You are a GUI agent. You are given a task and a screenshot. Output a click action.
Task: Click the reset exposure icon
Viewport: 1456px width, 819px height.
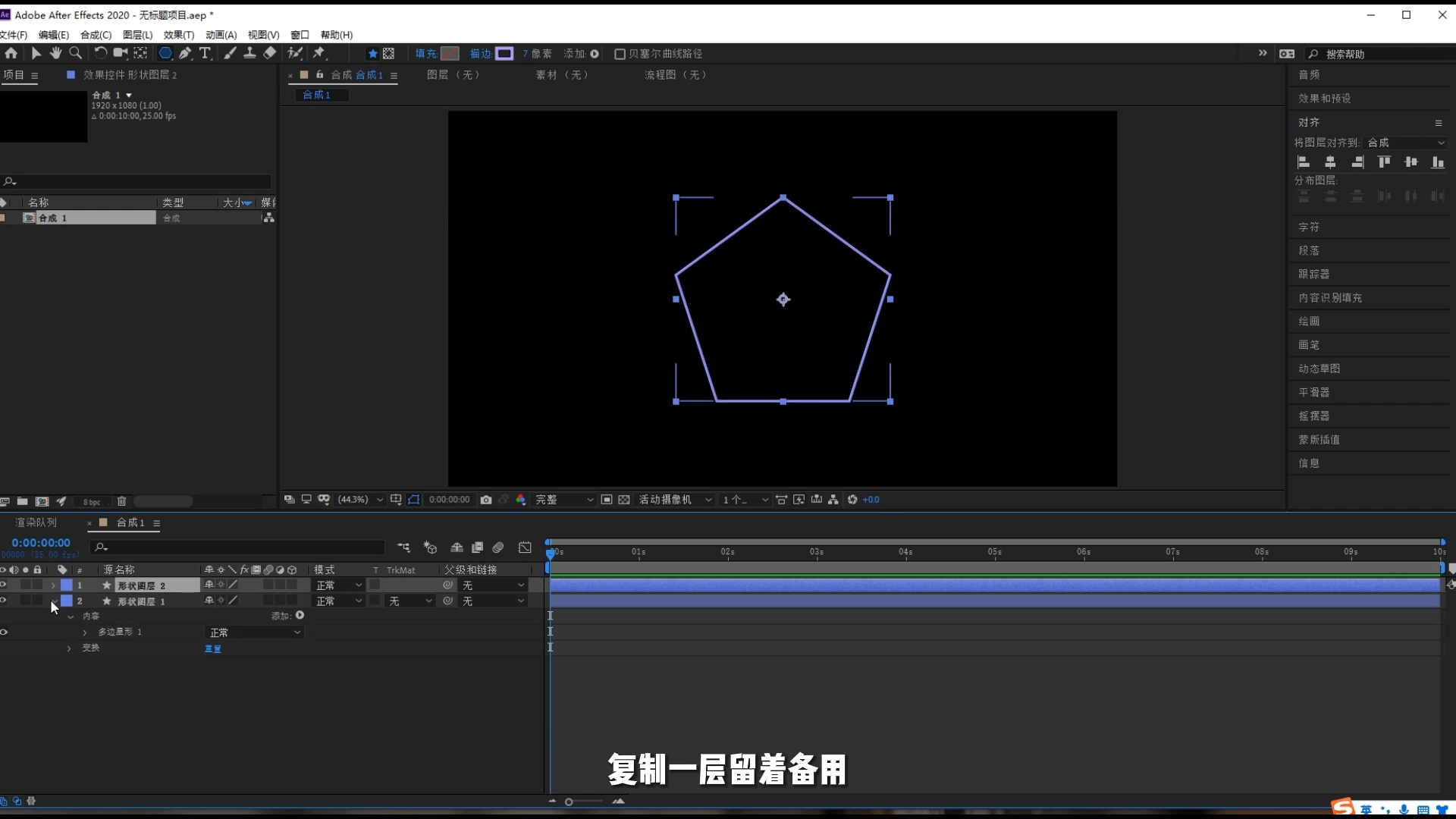point(852,500)
